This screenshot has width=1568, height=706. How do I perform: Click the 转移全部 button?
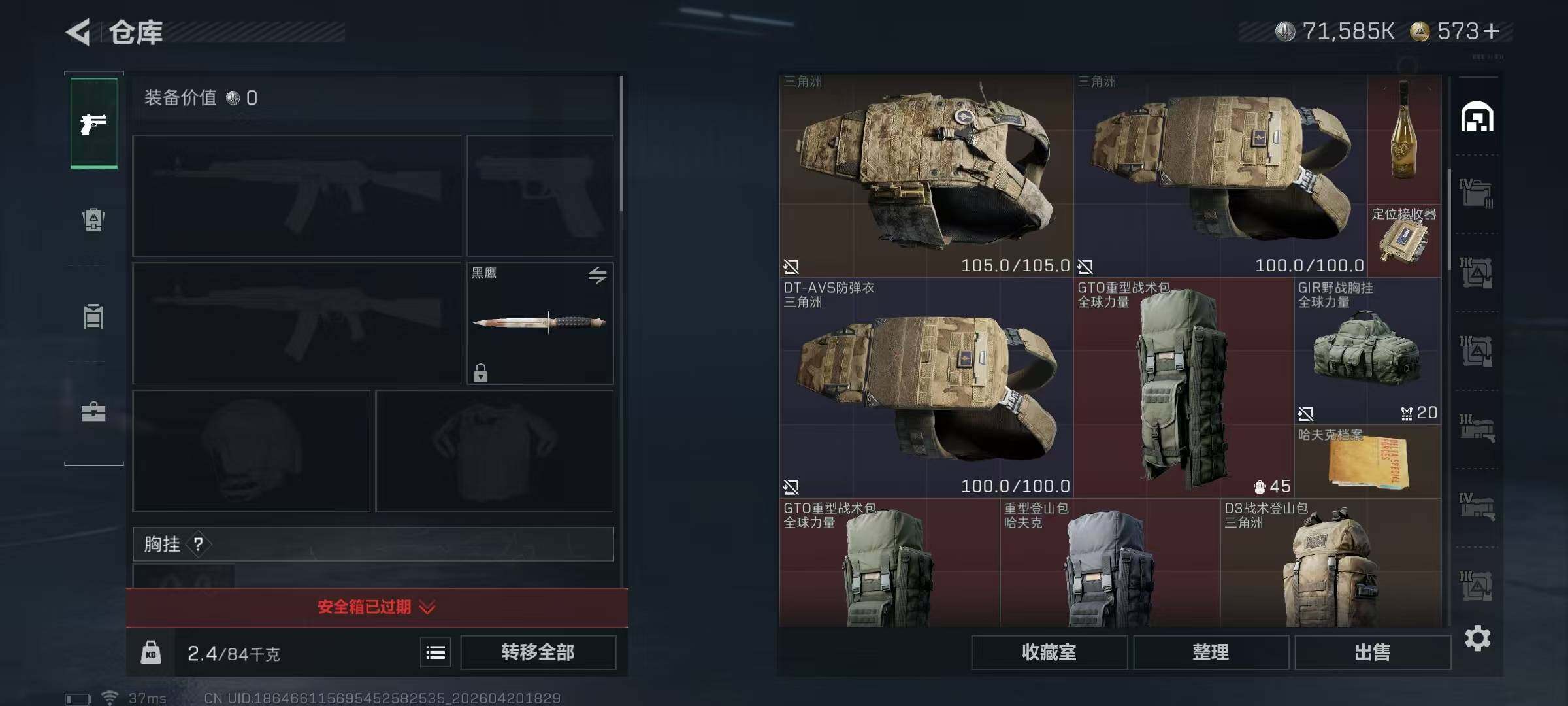[538, 652]
